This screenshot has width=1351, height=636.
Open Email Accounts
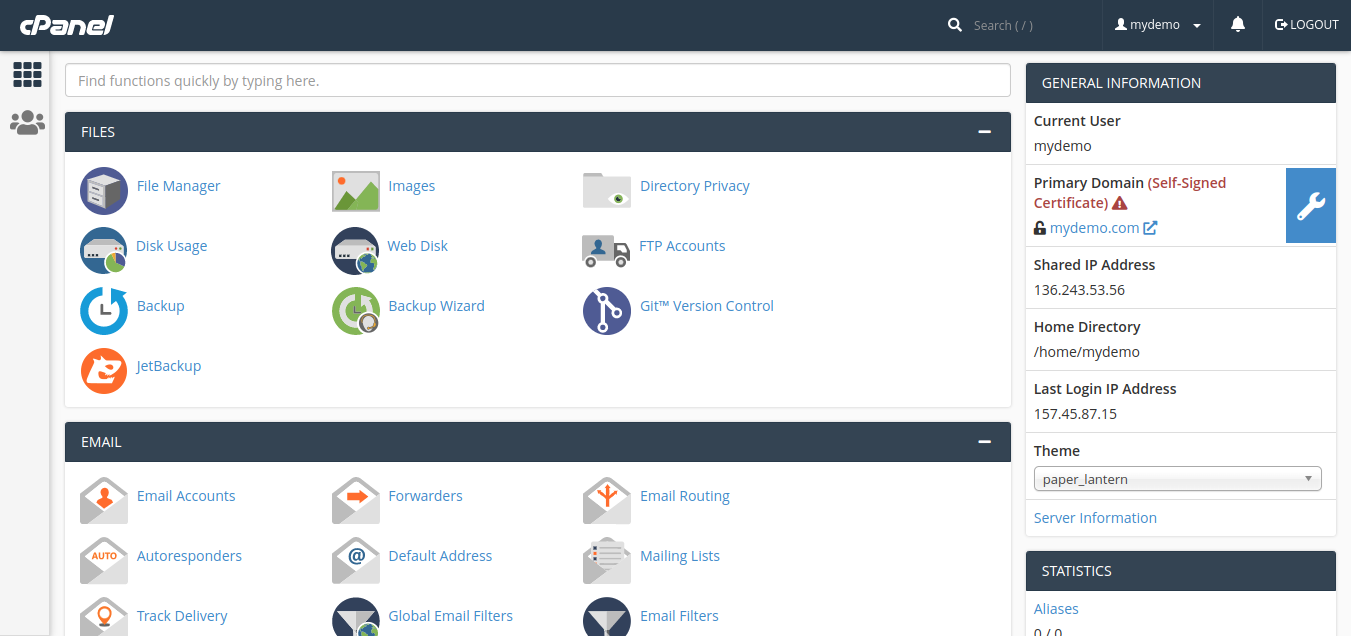(x=186, y=496)
